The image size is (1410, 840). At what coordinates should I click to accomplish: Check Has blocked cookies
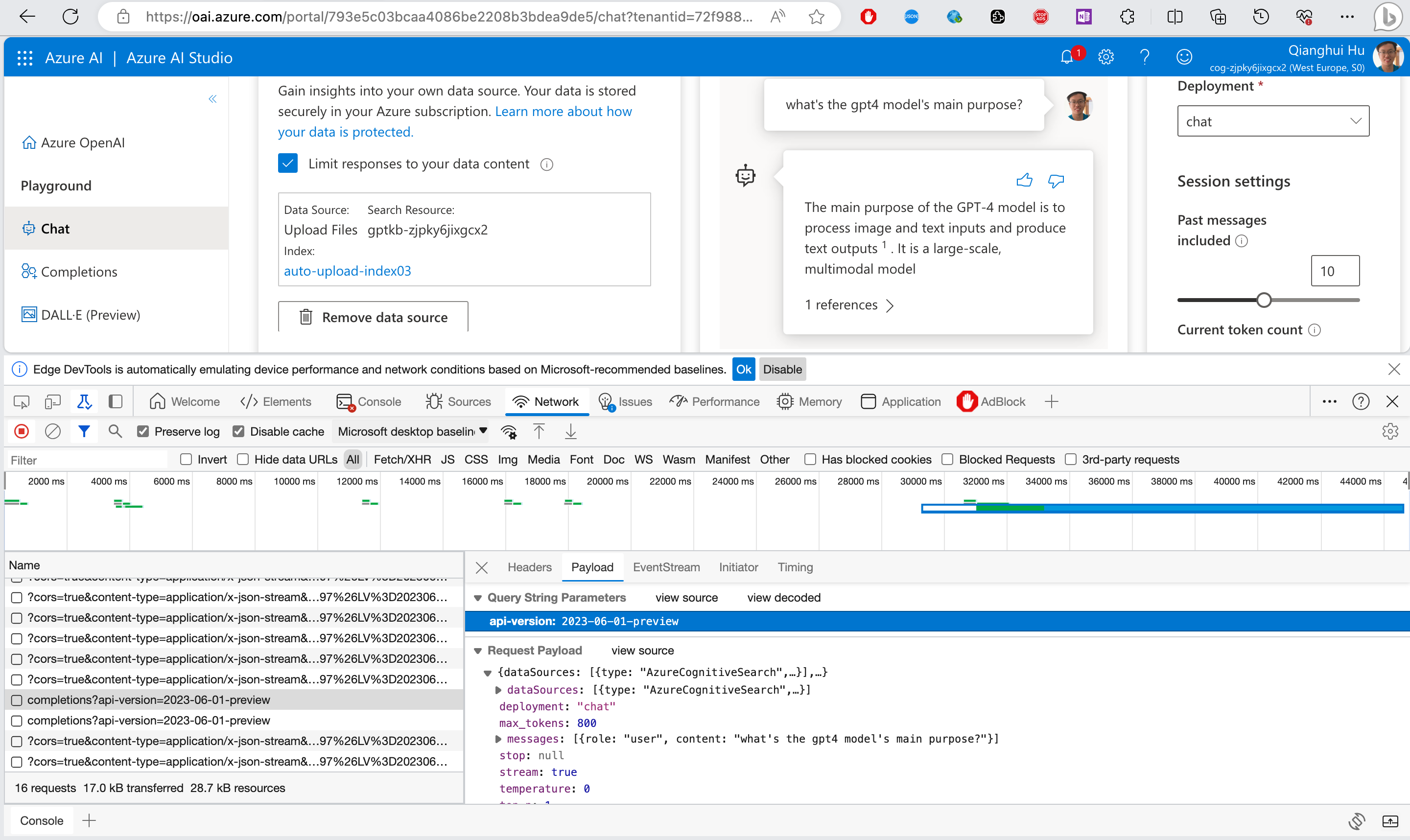point(810,460)
